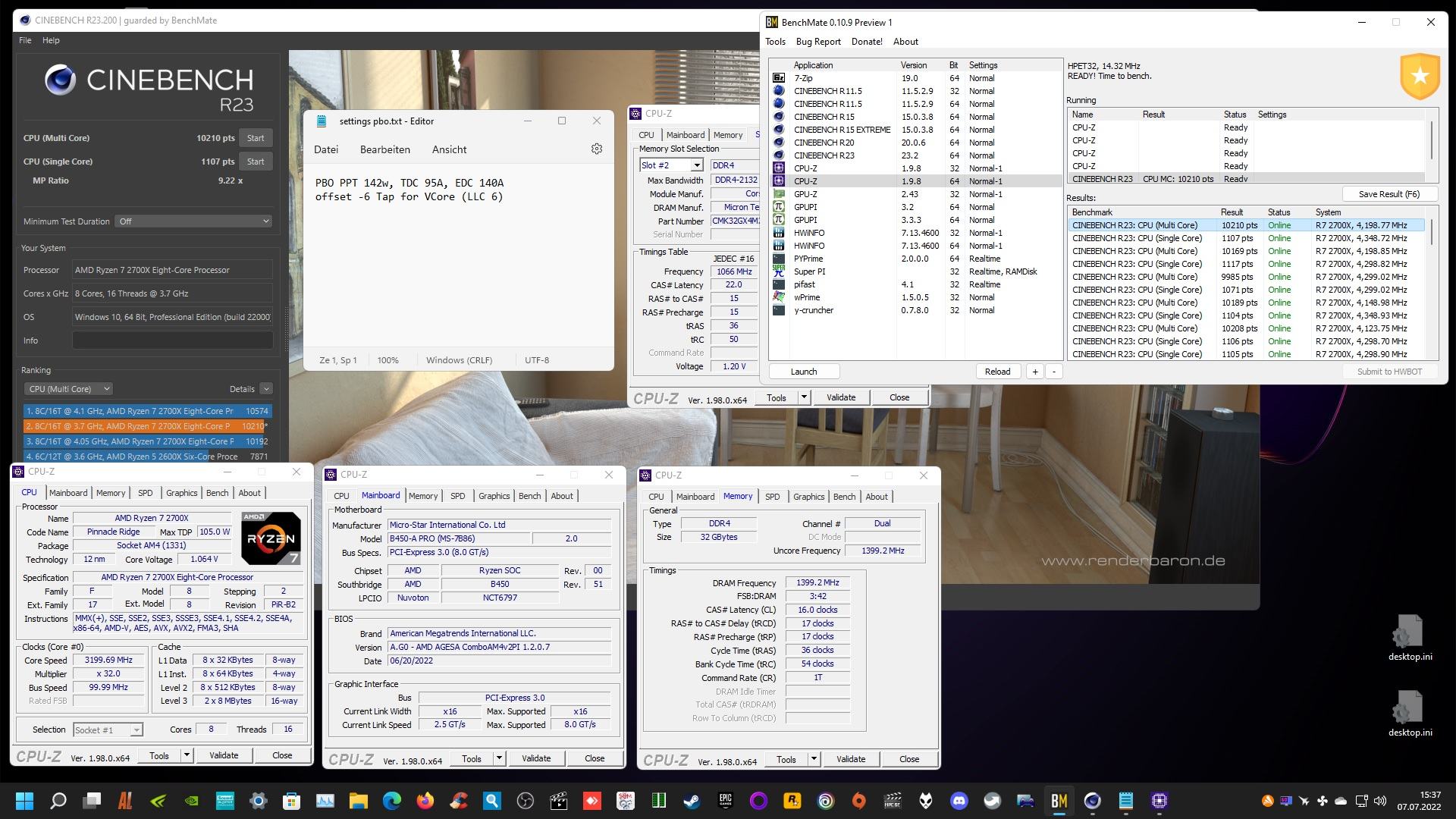
Task: Expand the Details dropdown in Cinebench Ranking
Action: (x=266, y=389)
